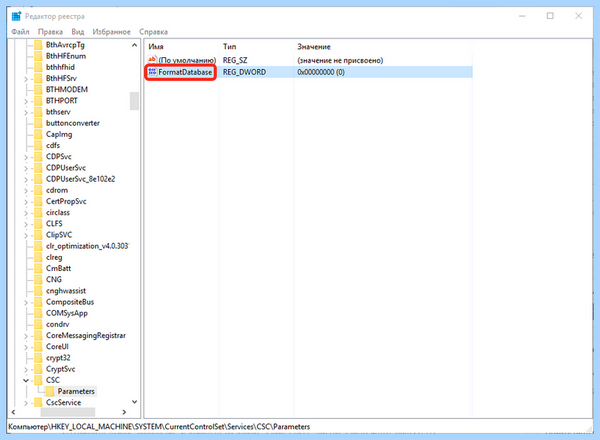The width and height of the screenshot is (600, 440).
Task: Click the condrv folder icon
Action: [x=38, y=324]
